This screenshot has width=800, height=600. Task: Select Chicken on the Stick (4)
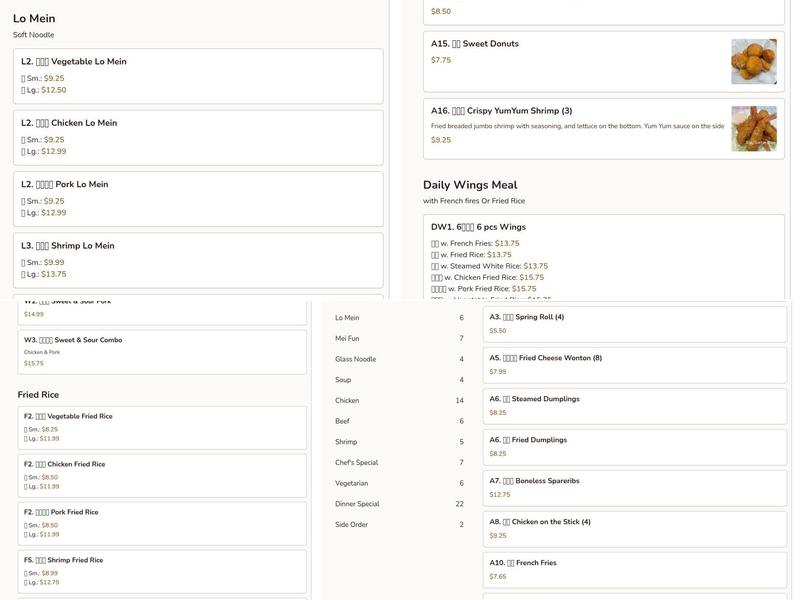635,528
